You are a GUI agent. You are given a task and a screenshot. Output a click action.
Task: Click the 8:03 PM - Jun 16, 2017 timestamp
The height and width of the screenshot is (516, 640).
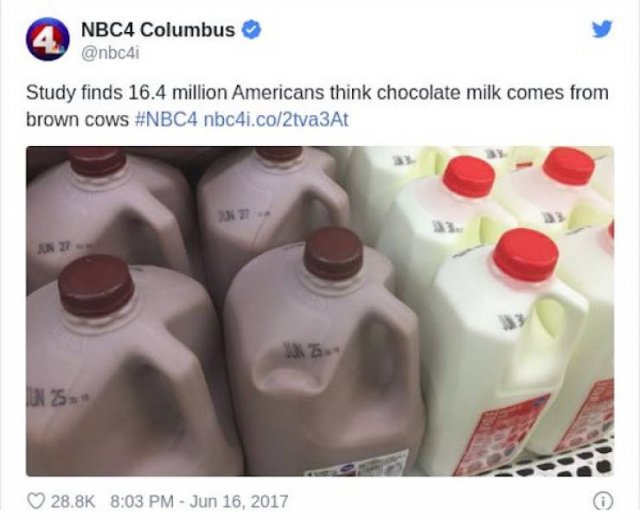(199, 501)
